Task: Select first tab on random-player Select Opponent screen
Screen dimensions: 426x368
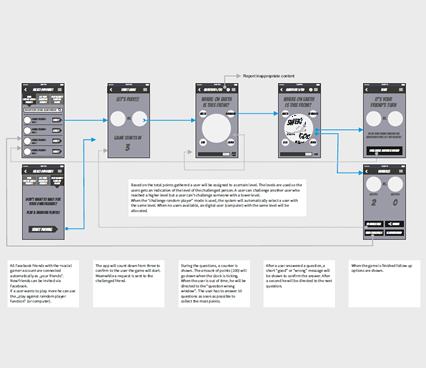Action: pyautogui.click(x=29, y=181)
